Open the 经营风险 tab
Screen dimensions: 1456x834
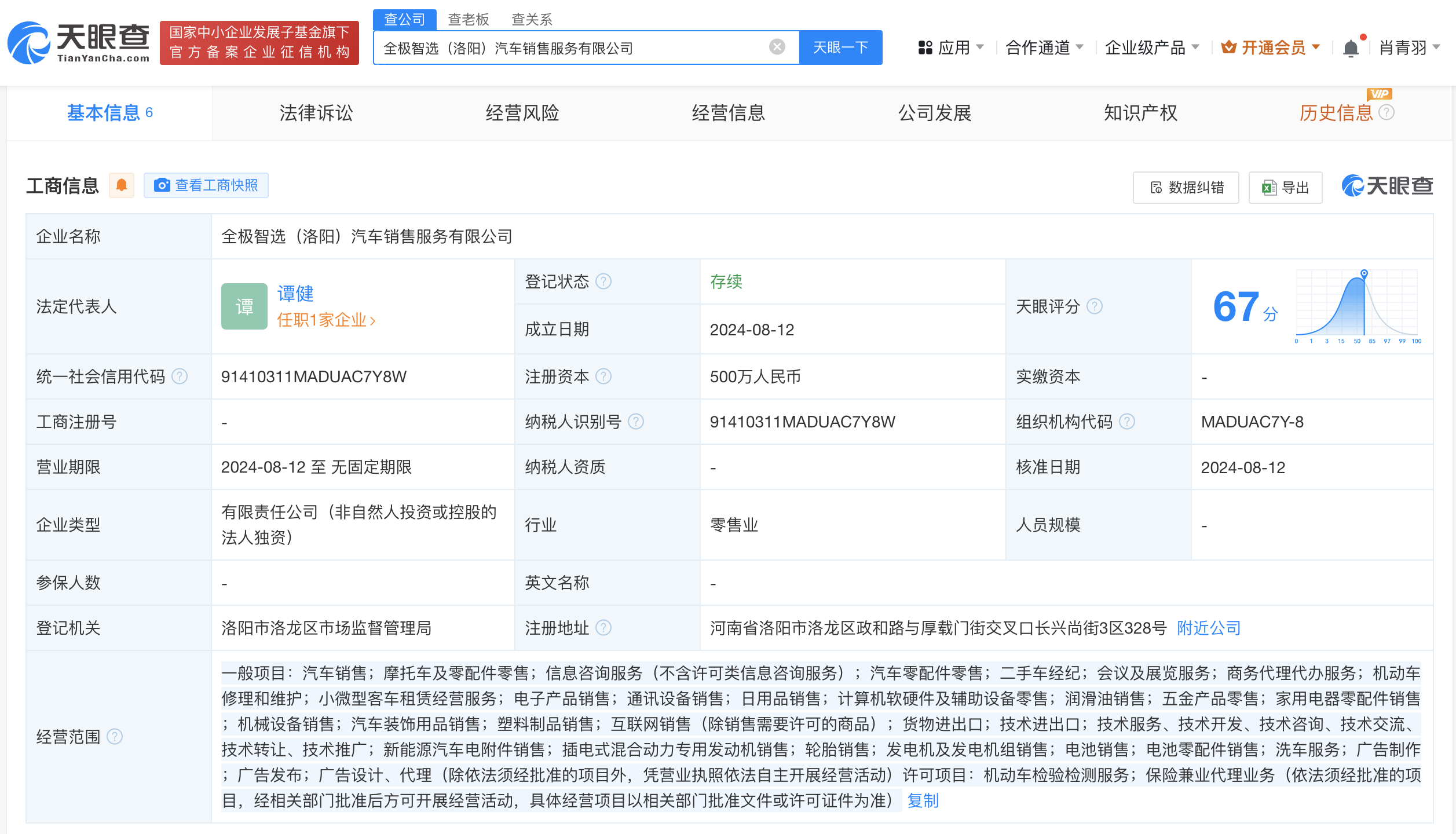[523, 114]
